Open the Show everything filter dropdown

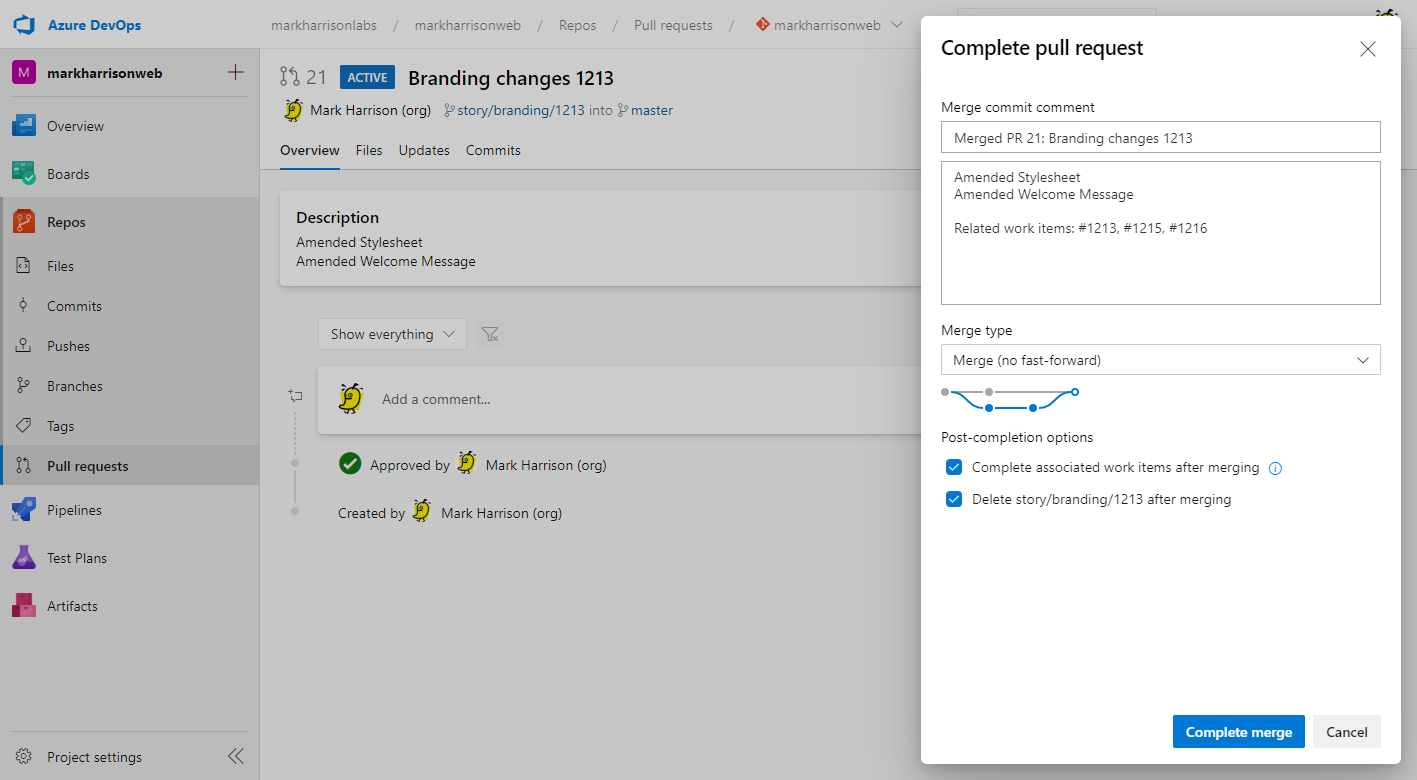point(392,334)
